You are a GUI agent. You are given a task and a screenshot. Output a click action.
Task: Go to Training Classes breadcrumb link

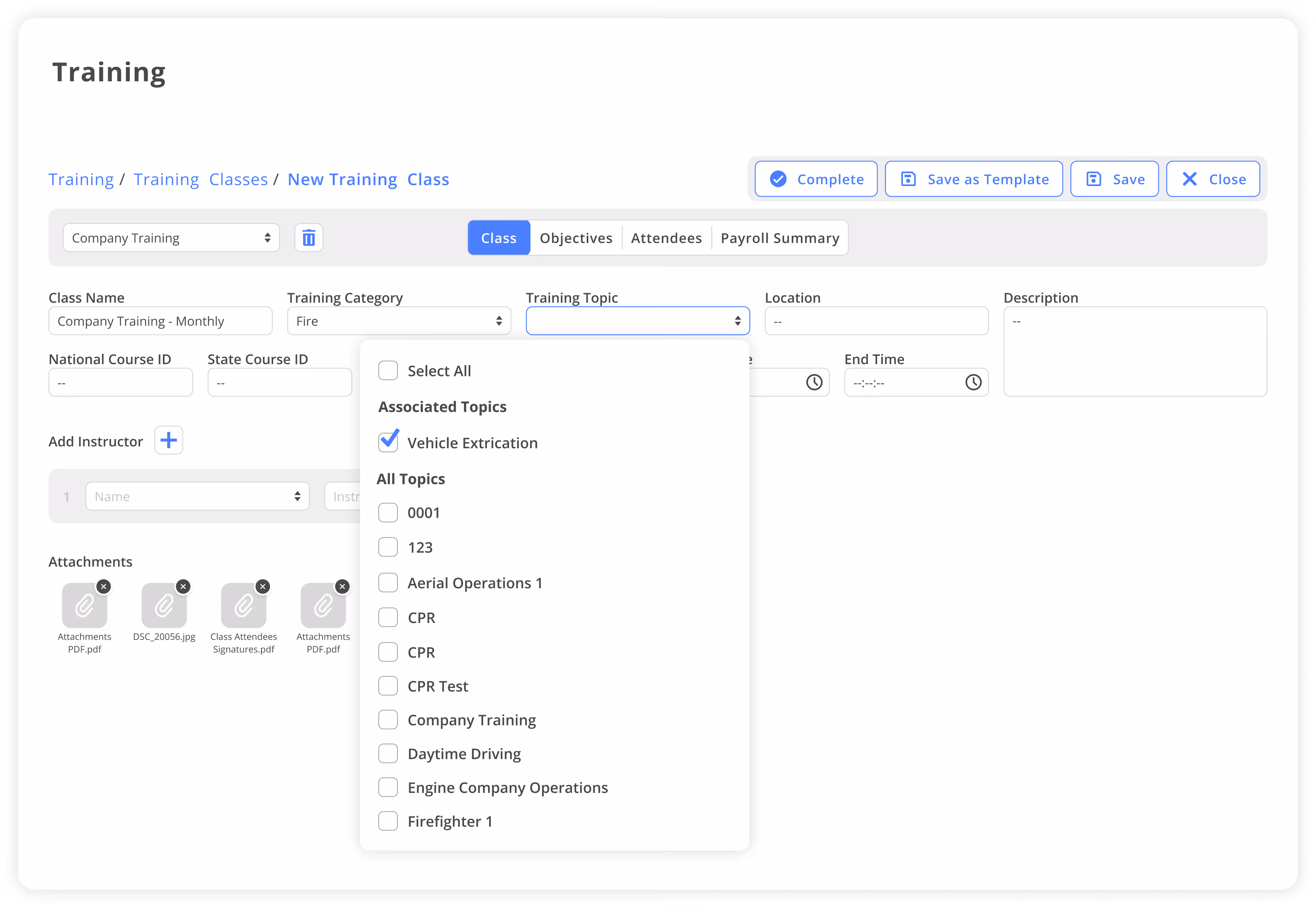pyautogui.click(x=200, y=179)
